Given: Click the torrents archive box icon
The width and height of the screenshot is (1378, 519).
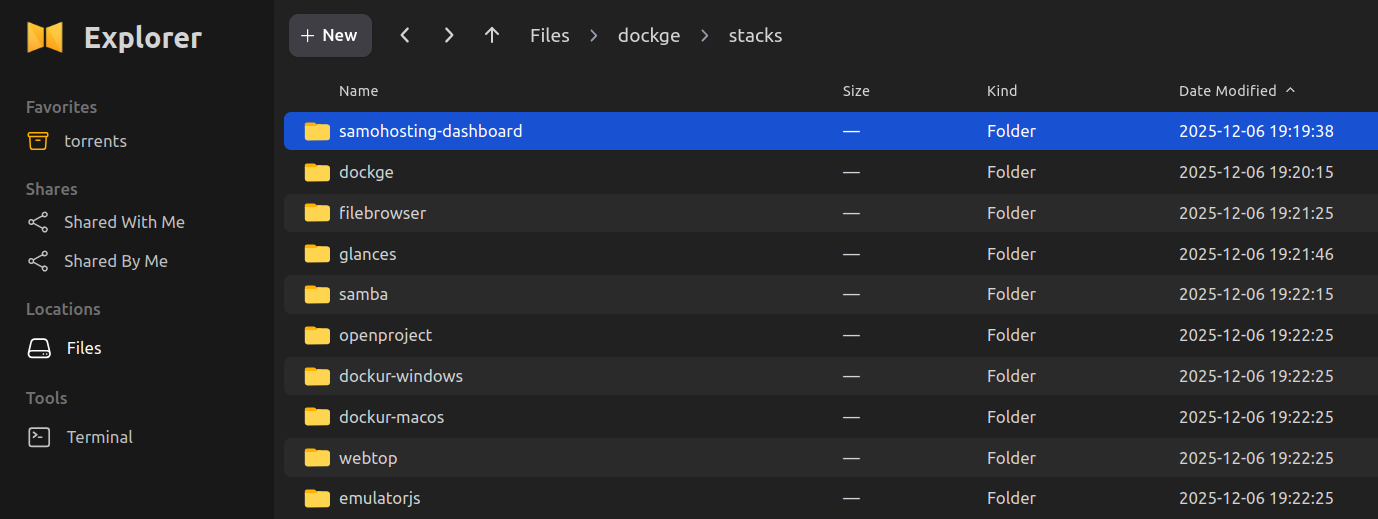Looking at the screenshot, I should (38, 141).
